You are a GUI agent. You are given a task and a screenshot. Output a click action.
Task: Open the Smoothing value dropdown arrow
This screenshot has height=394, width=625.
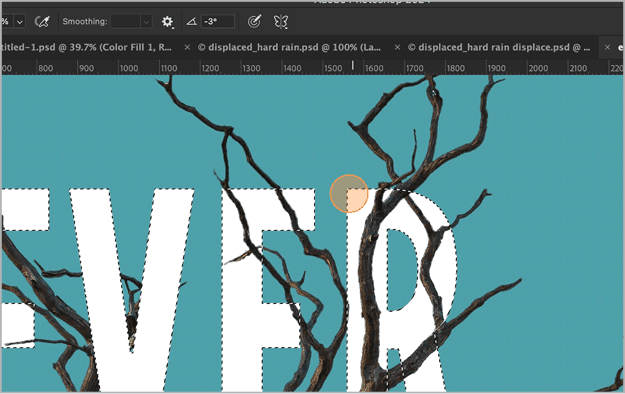point(146,22)
